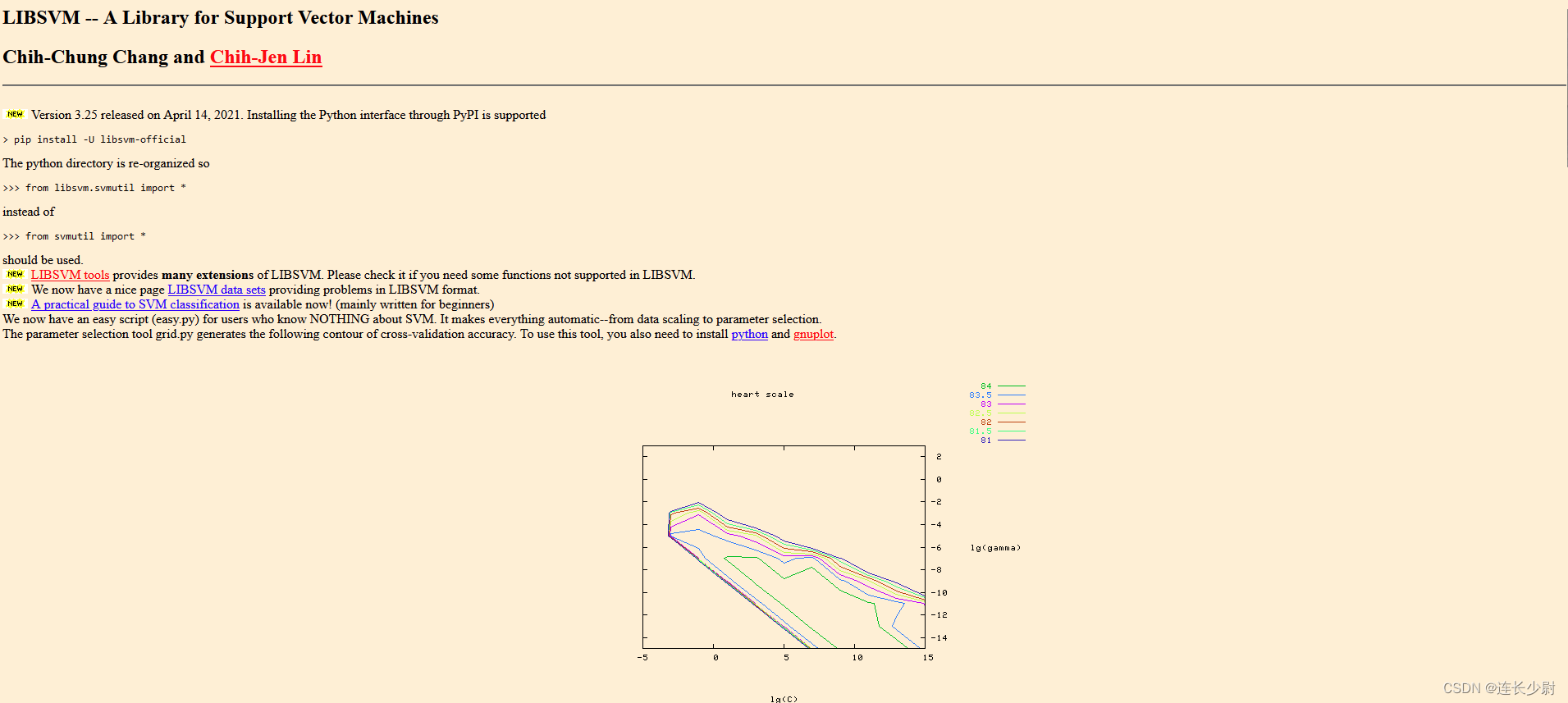This screenshot has width=1568, height=703.
Task: Click the 83 legend line in plot
Action: pos(1012,404)
